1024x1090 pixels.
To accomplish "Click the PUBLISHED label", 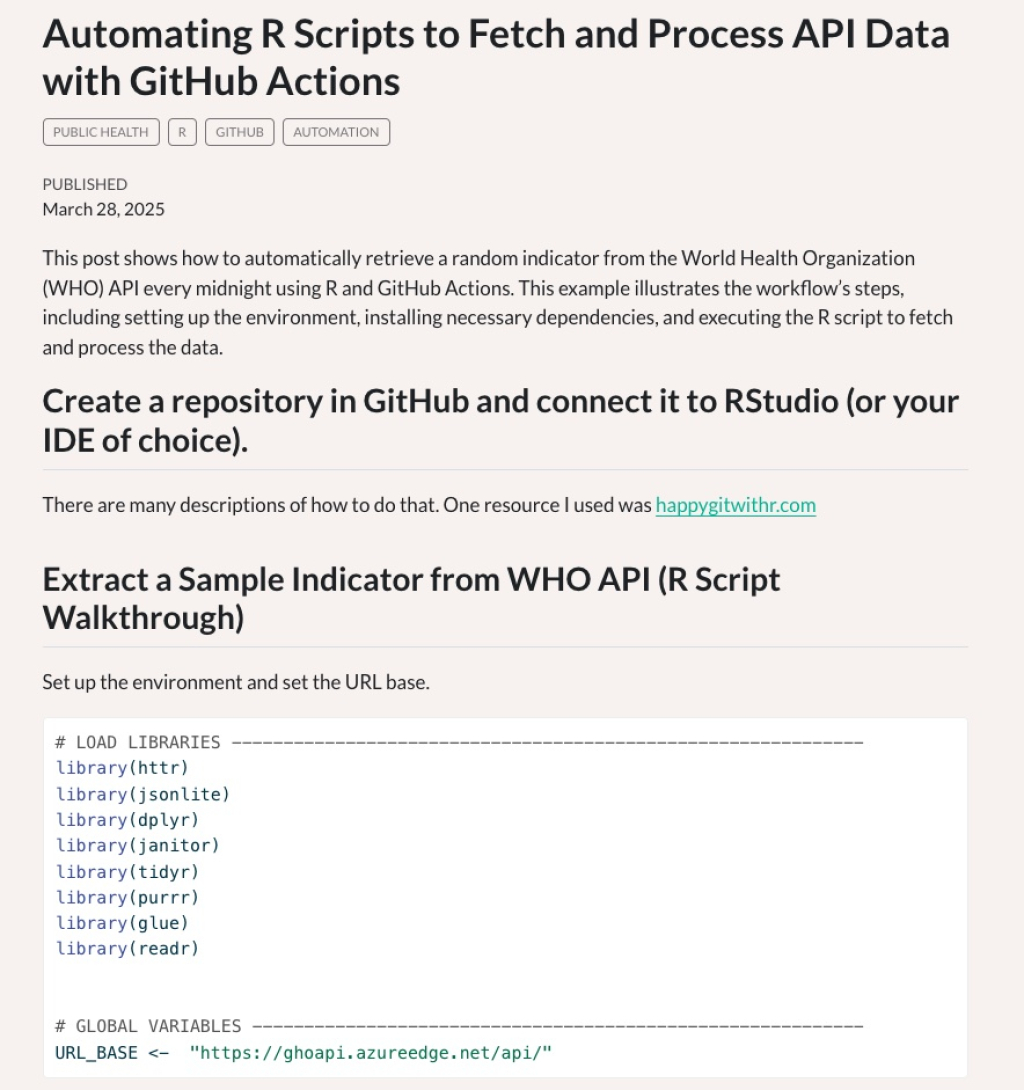I will click(85, 184).
